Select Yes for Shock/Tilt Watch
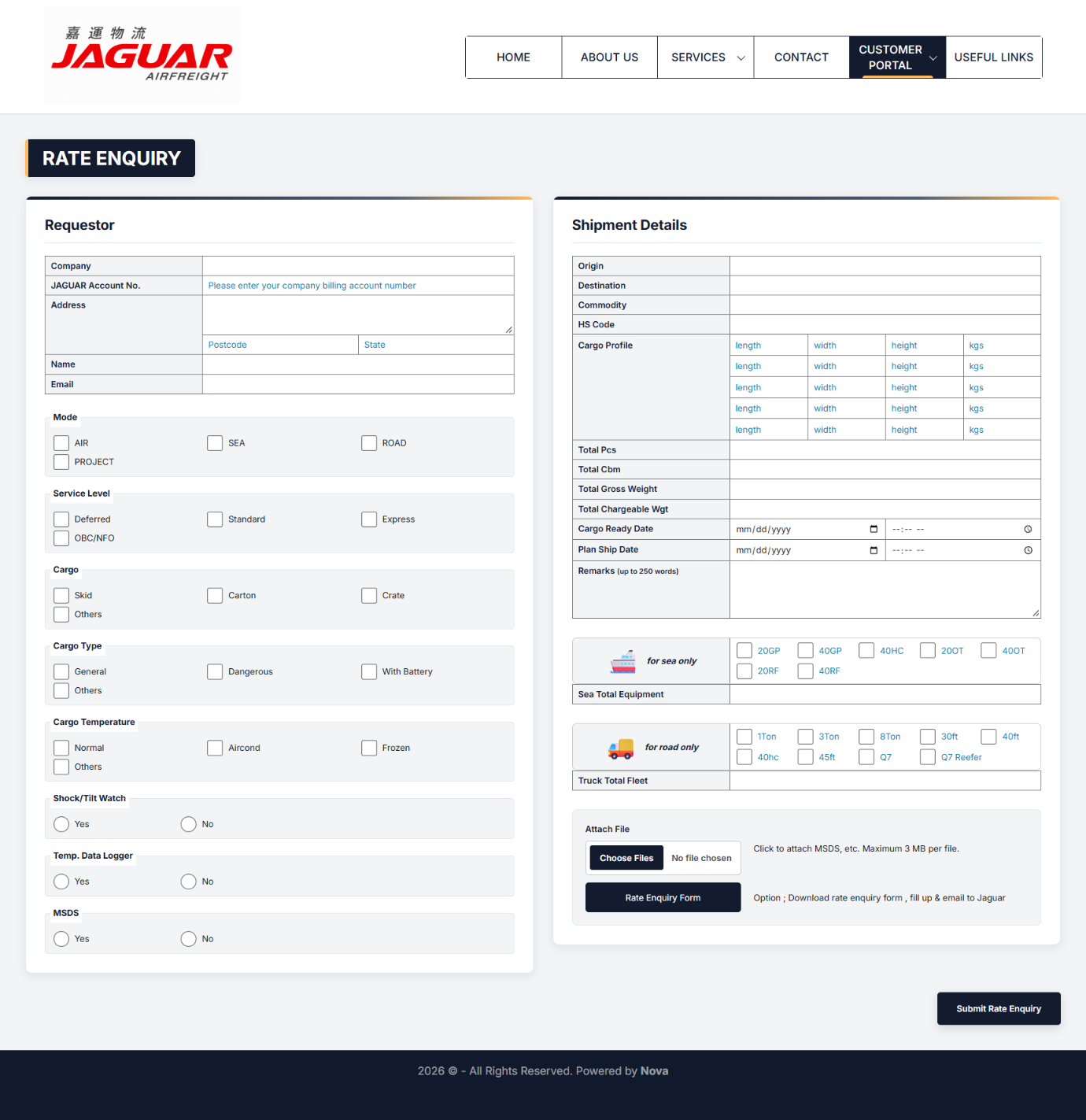 tap(61, 824)
